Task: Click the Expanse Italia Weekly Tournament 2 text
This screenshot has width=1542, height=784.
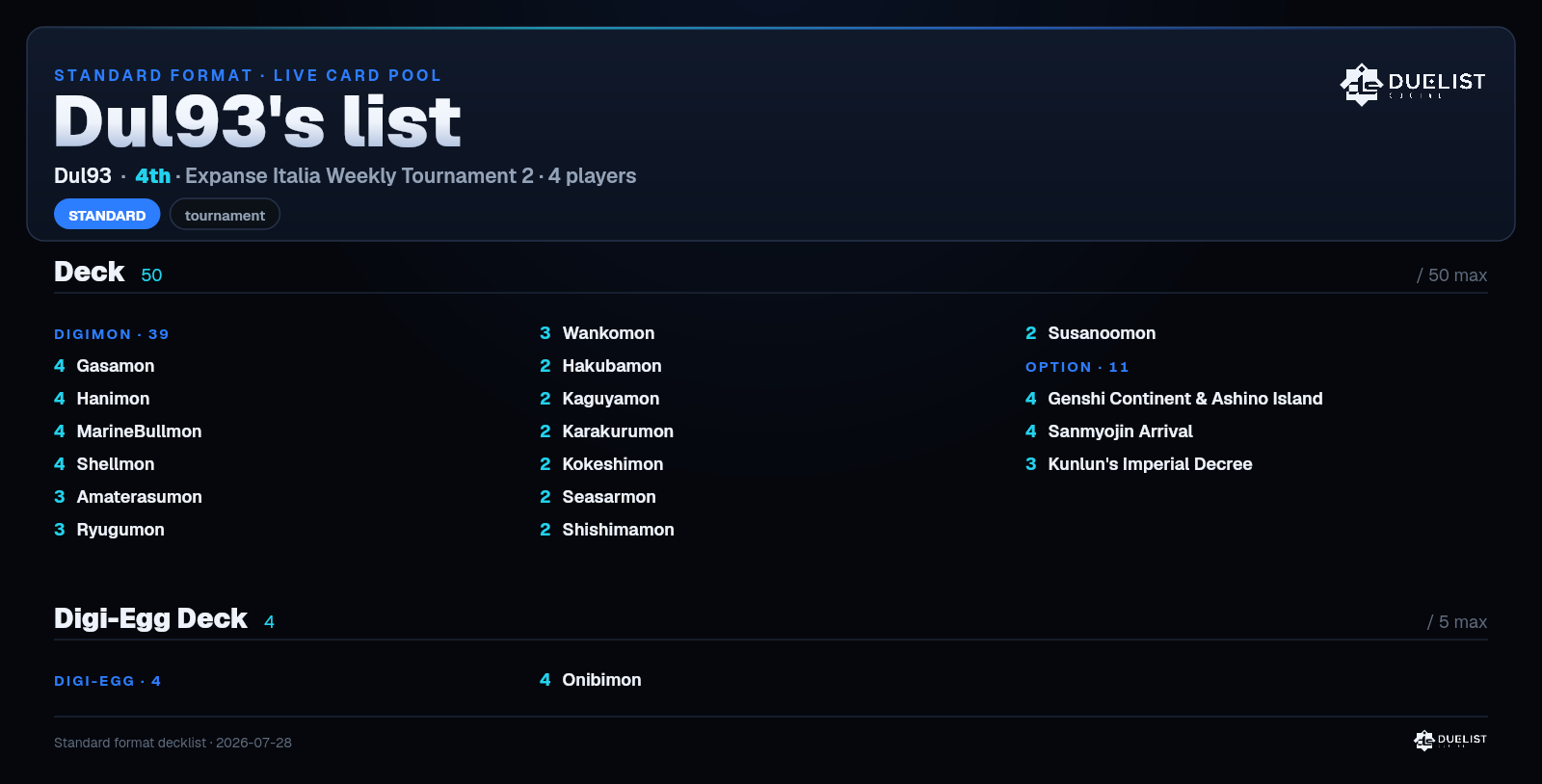Action: point(359,176)
